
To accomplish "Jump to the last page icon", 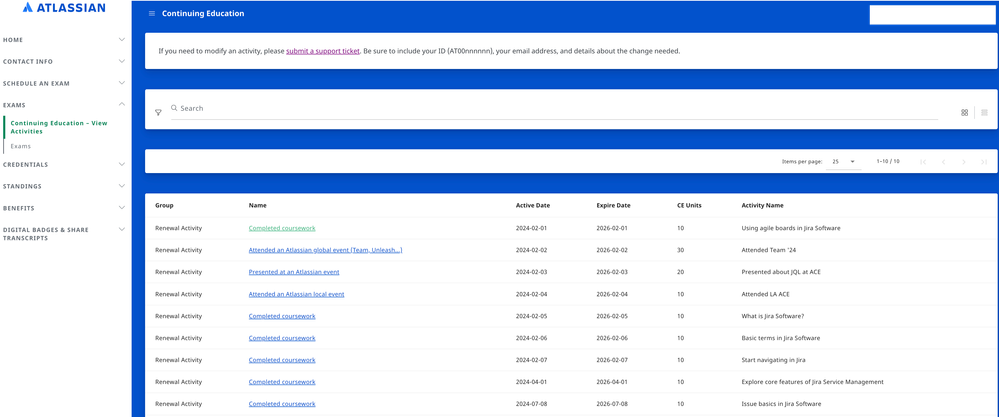I will (984, 162).
